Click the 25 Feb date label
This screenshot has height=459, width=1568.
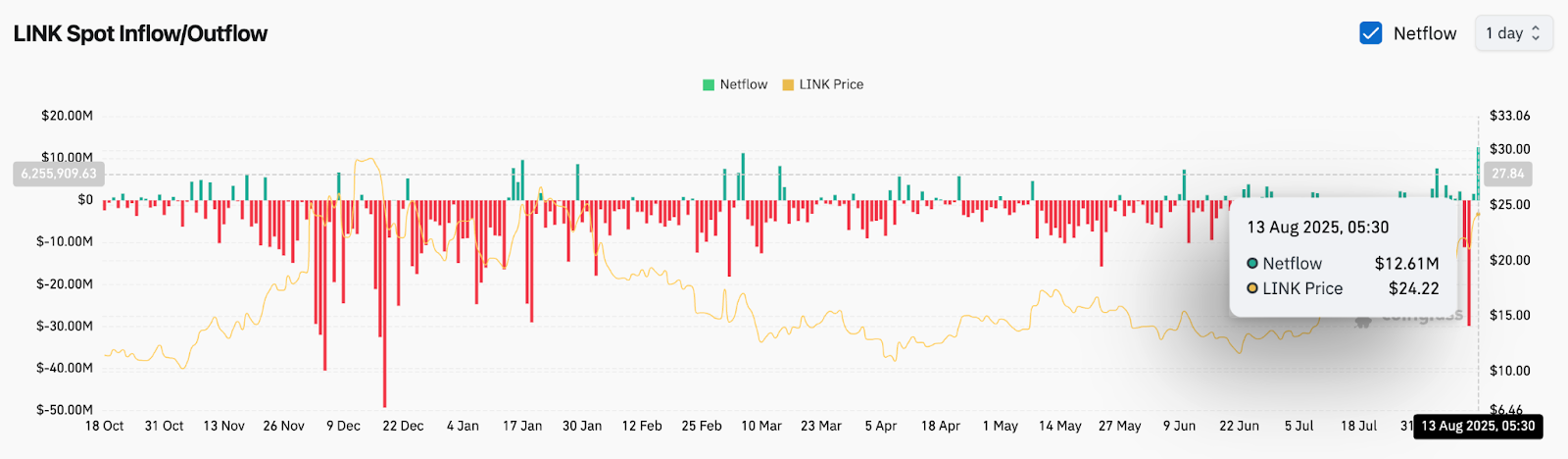pos(702,426)
